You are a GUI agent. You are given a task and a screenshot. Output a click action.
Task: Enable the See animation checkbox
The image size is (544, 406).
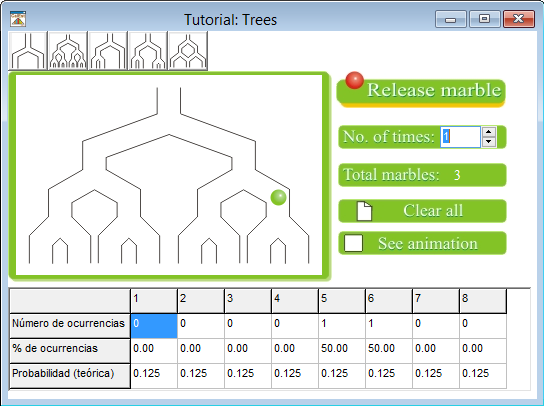[353, 243]
